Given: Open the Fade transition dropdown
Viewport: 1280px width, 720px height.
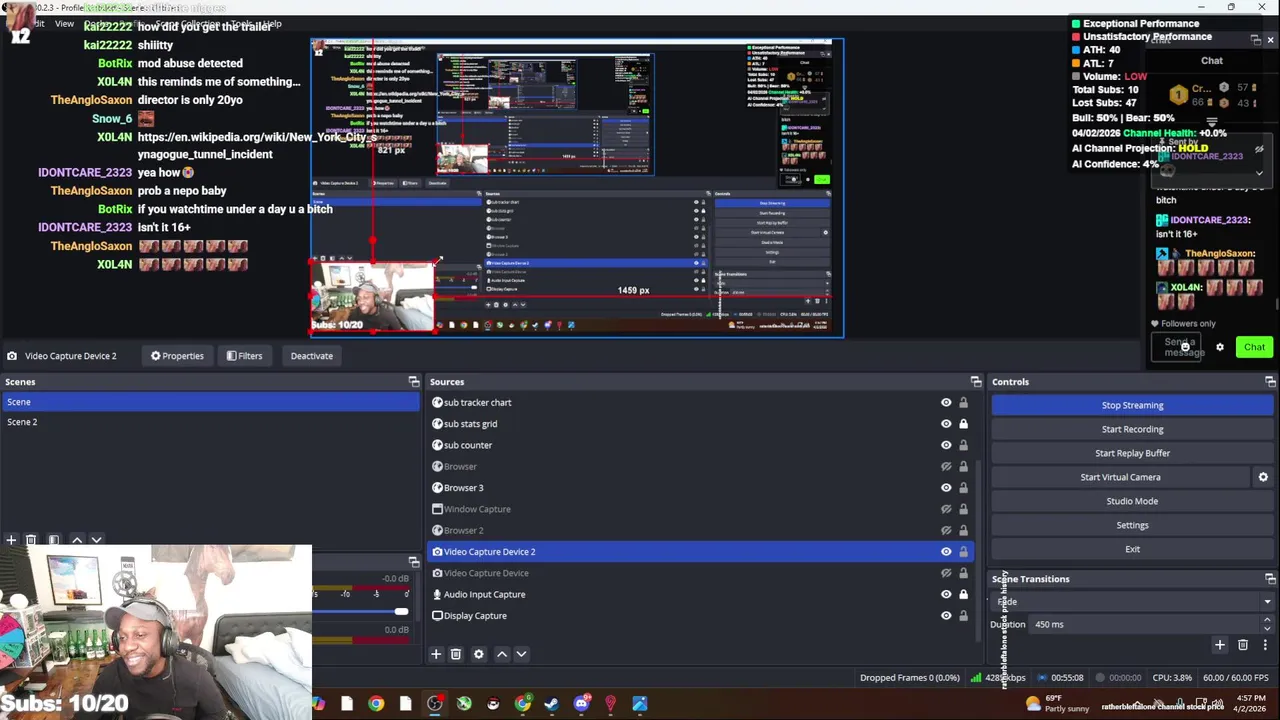Looking at the screenshot, I should tap(1133, 602).
